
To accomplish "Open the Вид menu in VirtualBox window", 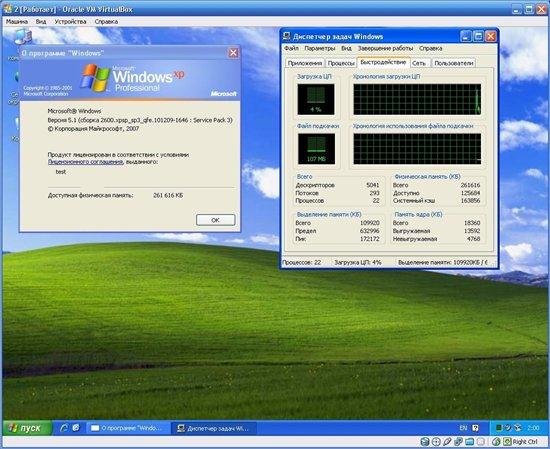I will click(x=41, y=22).
